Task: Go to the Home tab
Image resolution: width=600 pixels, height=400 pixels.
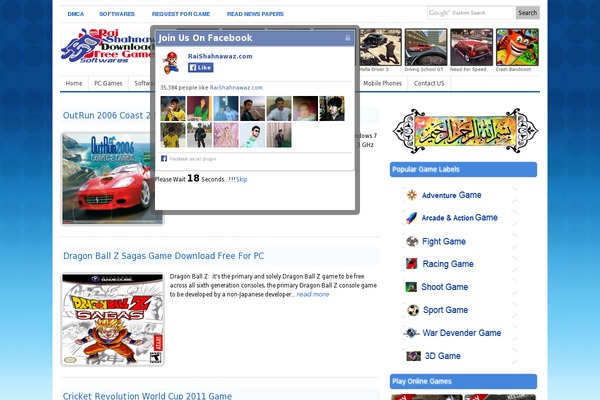Action: 74,83
